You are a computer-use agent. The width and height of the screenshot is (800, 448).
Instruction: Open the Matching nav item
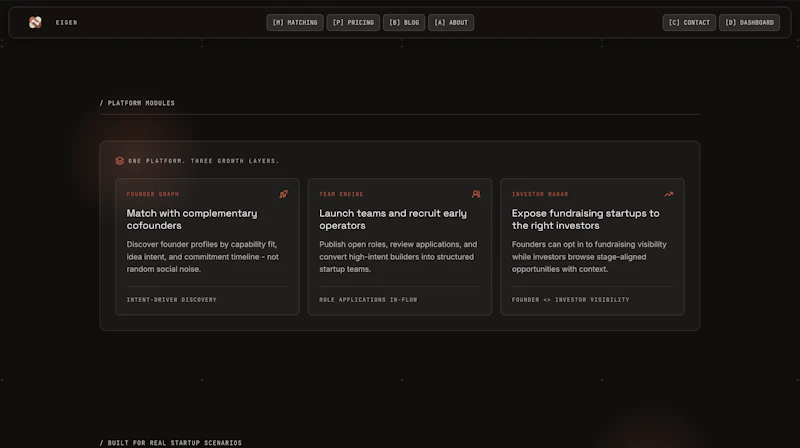click(295, 22)
